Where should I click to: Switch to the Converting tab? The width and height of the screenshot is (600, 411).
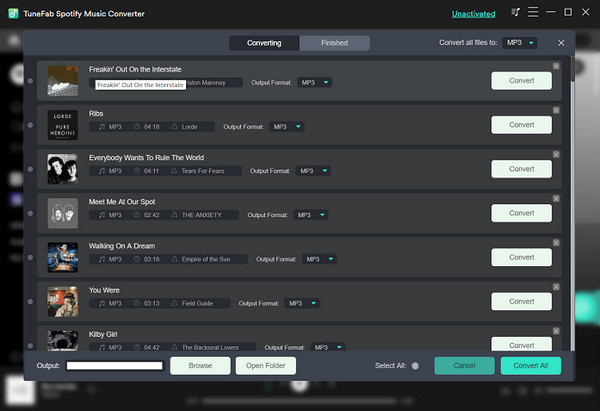tap(264, 43)
